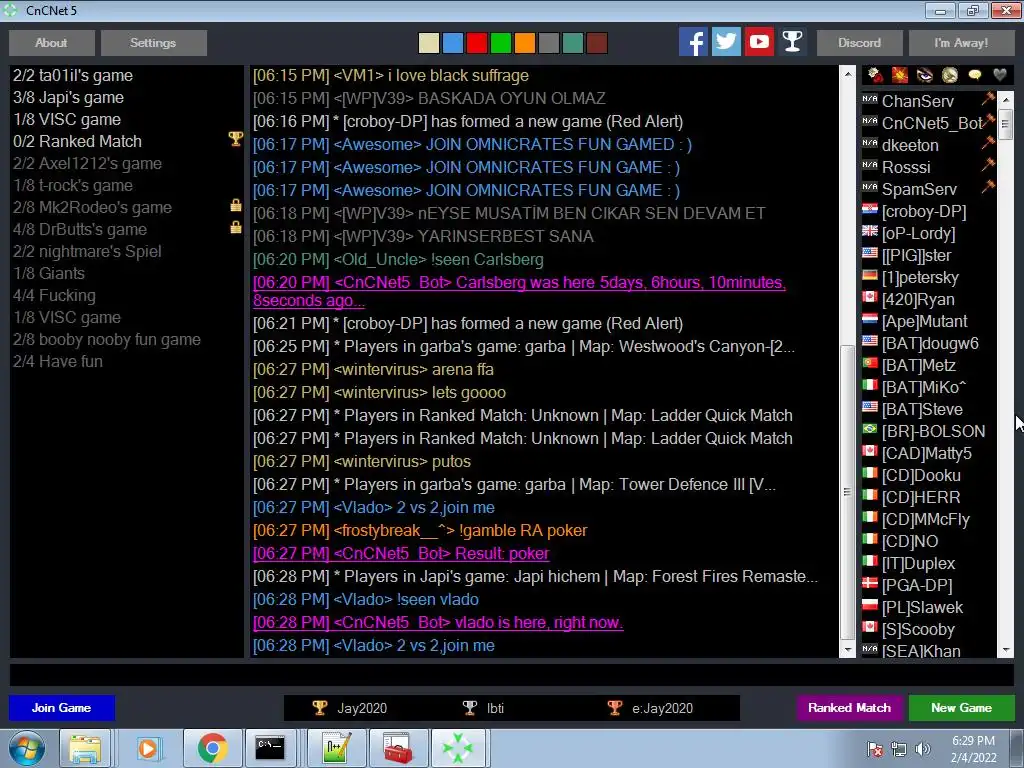Click the vlado is here, right now link
This screenshot has height=768, width=1024.
[438, 622]
